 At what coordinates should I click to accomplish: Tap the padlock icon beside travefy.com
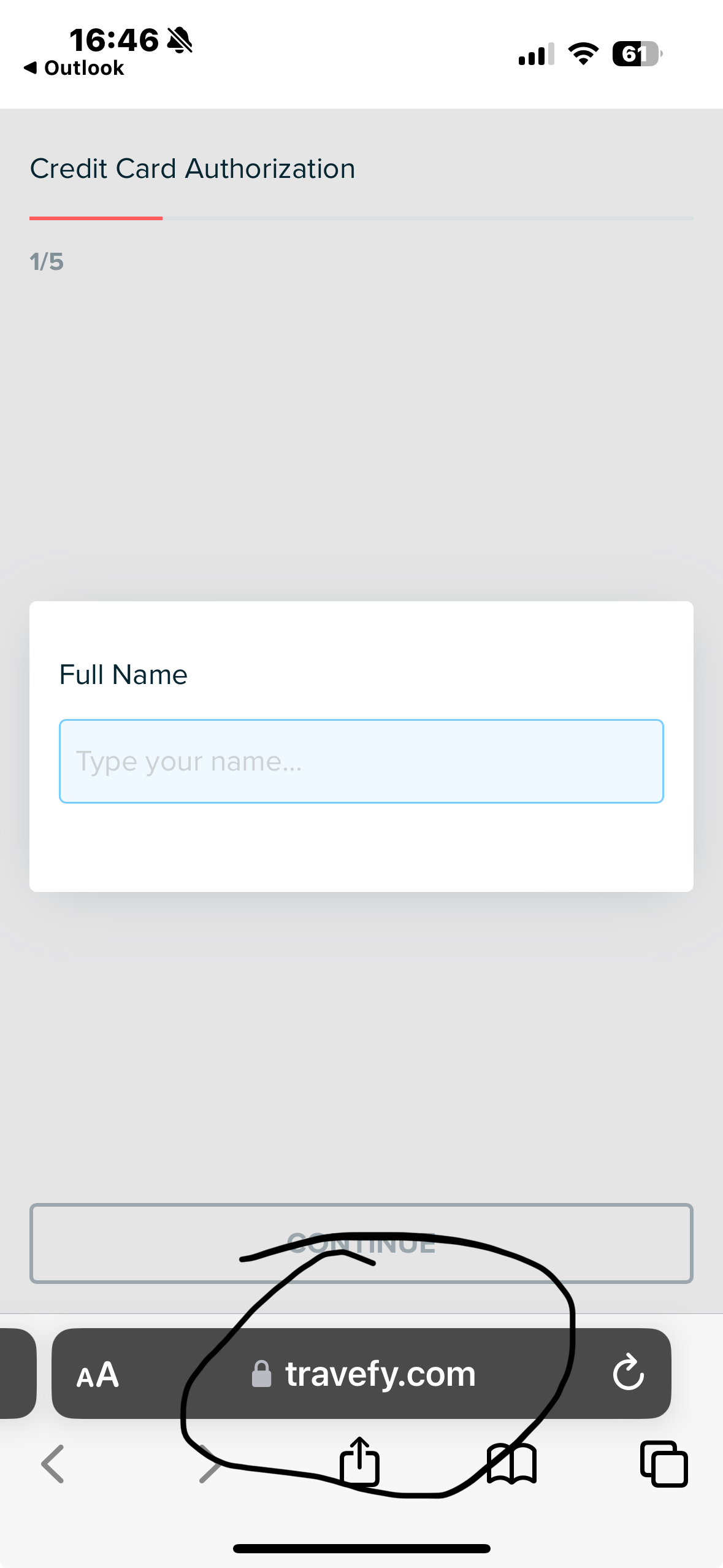[x=262, y=1374]
